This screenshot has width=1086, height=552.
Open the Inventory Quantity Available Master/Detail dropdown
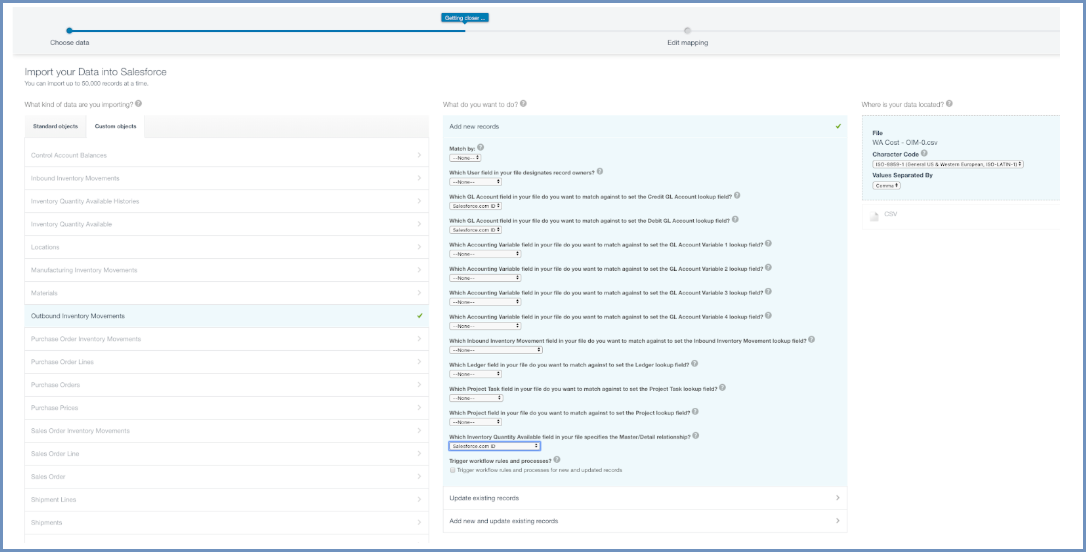pyautogui.click(x=494, y=446)
